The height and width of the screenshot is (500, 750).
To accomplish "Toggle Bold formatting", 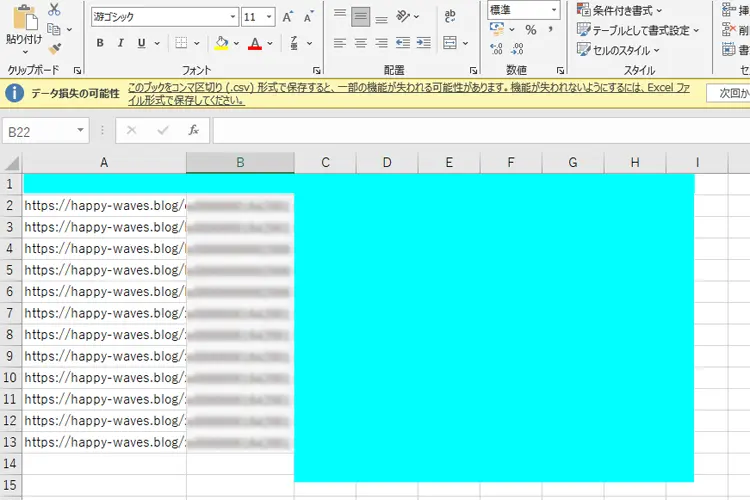I will (100, 43).
